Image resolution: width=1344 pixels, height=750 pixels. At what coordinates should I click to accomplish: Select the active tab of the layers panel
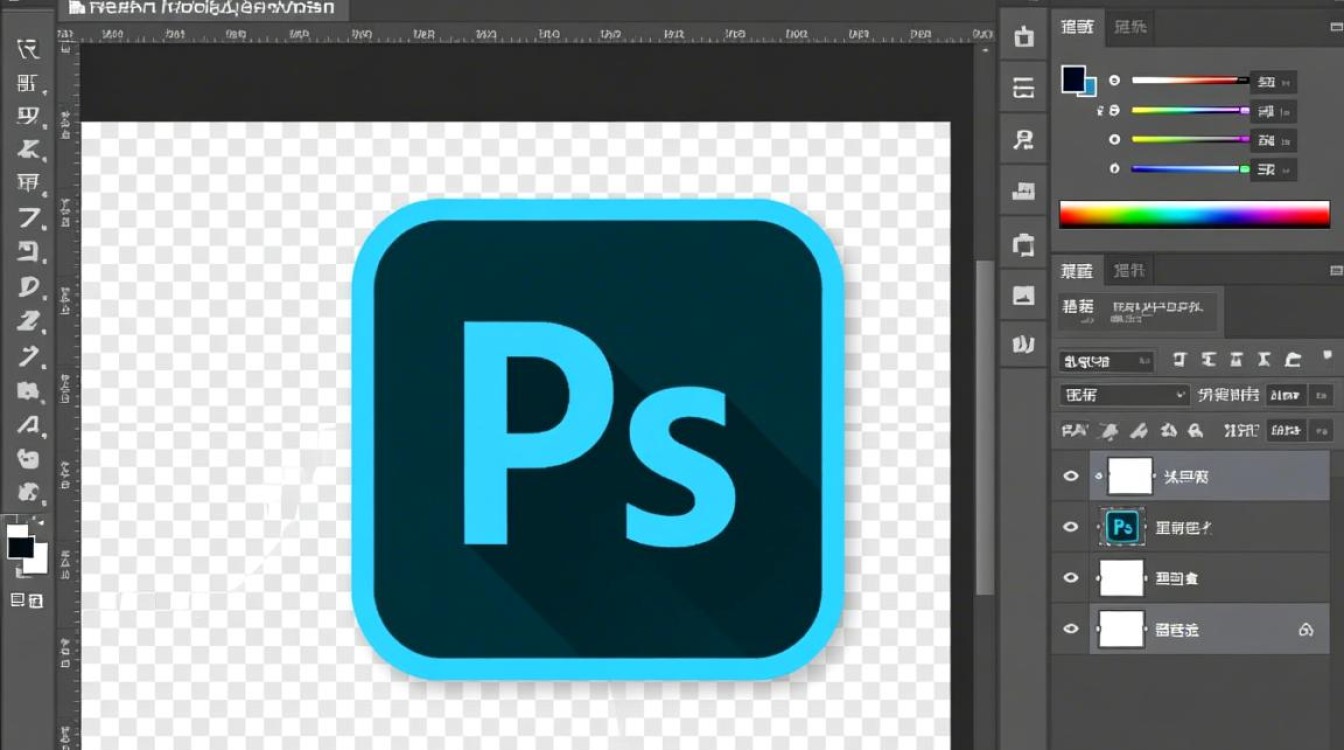(1077, 270)
